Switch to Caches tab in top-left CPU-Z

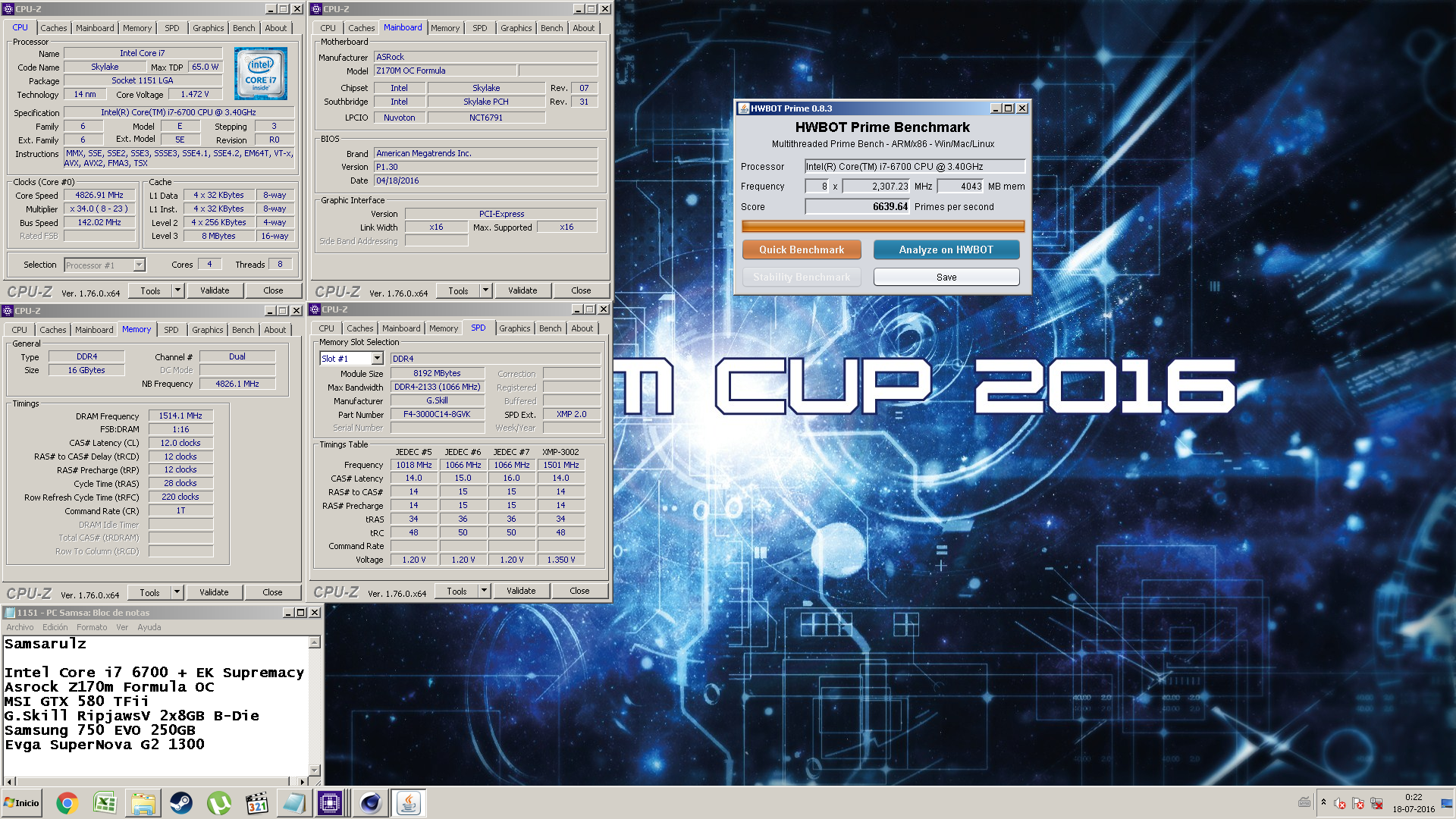(53, 28)
